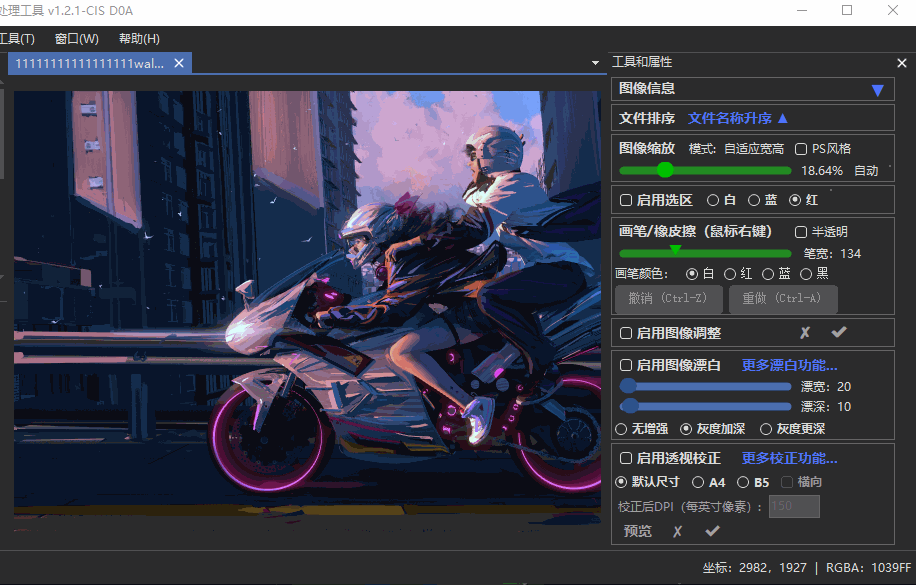Viewport: 916px width, 585px height.
Task: Click the 坐标: 2982, 1927 status text
Action: 754,567
